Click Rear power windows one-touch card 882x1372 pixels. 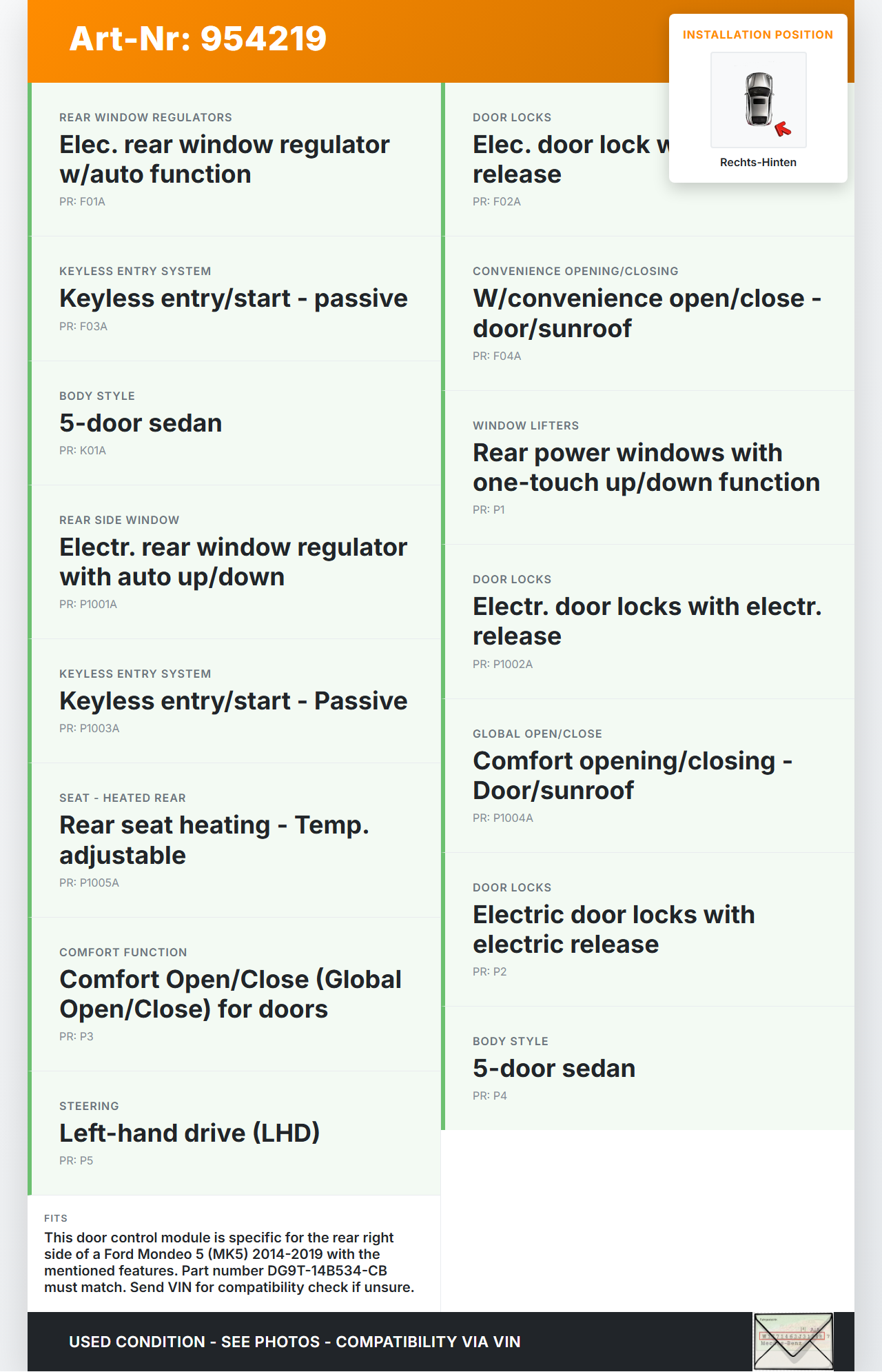tap(648, 467)
